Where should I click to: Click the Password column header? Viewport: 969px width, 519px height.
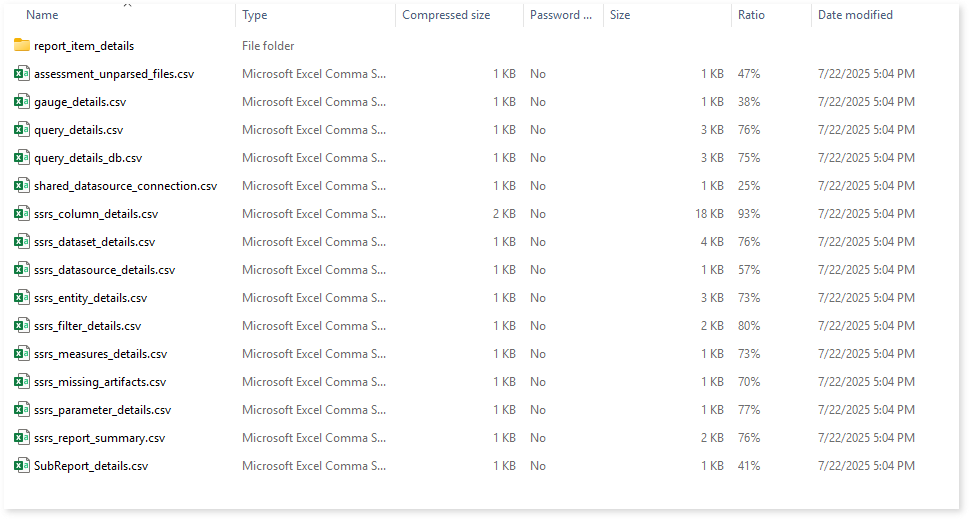561,15
